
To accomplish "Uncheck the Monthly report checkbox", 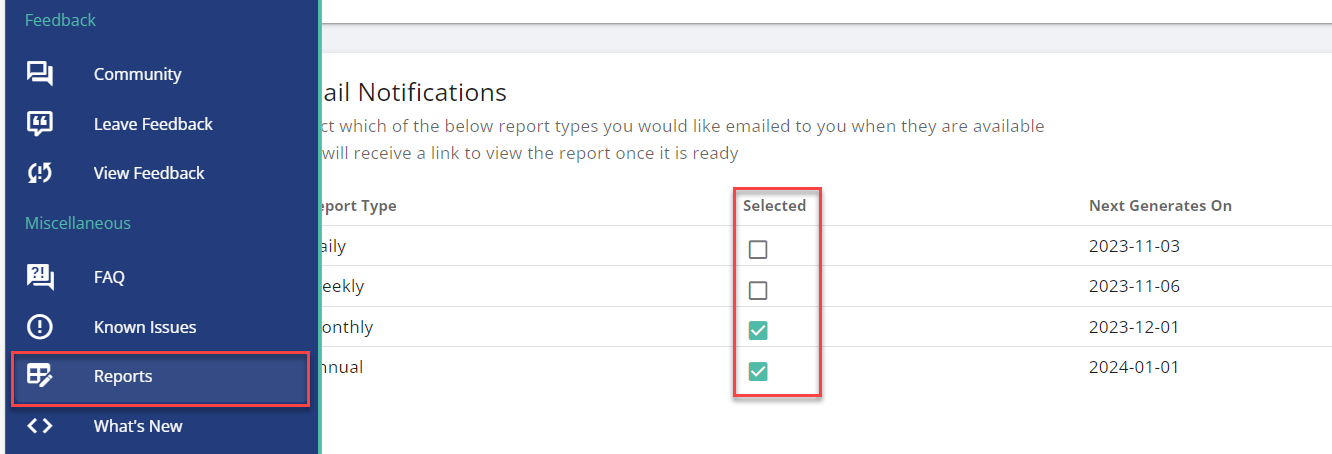I will pos(758,331).
